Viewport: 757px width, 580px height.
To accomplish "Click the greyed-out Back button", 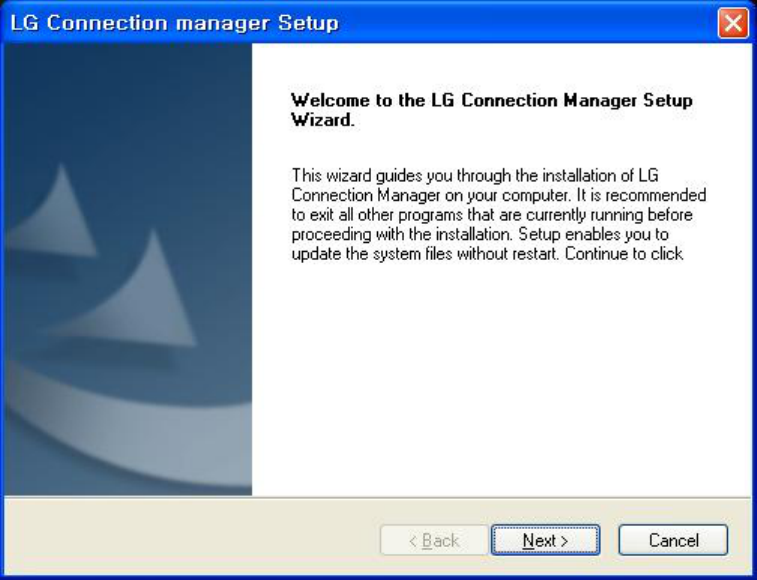I will pos(434,540).
